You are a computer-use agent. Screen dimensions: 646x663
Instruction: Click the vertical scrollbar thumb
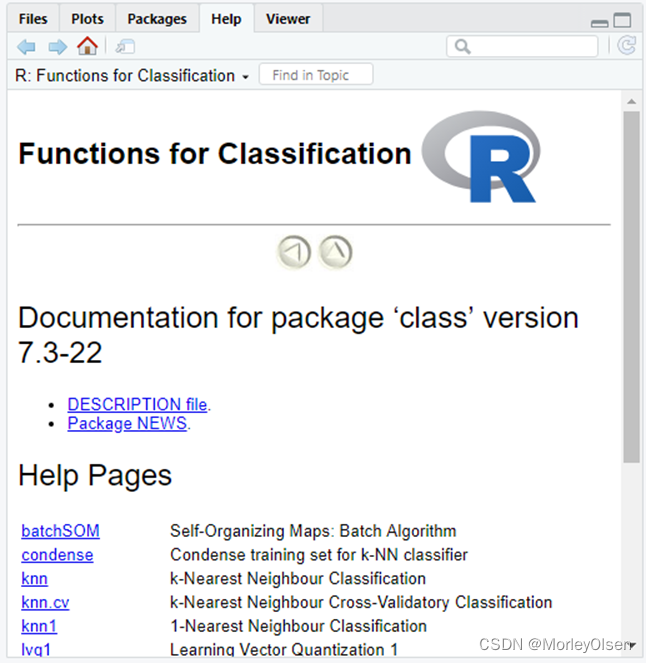point(632,287)
